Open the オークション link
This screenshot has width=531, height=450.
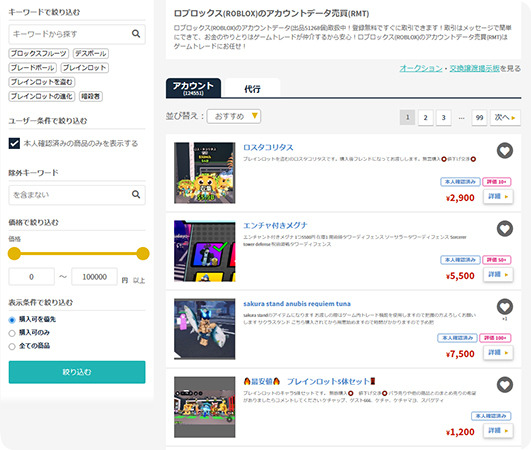tap(421, 68)
